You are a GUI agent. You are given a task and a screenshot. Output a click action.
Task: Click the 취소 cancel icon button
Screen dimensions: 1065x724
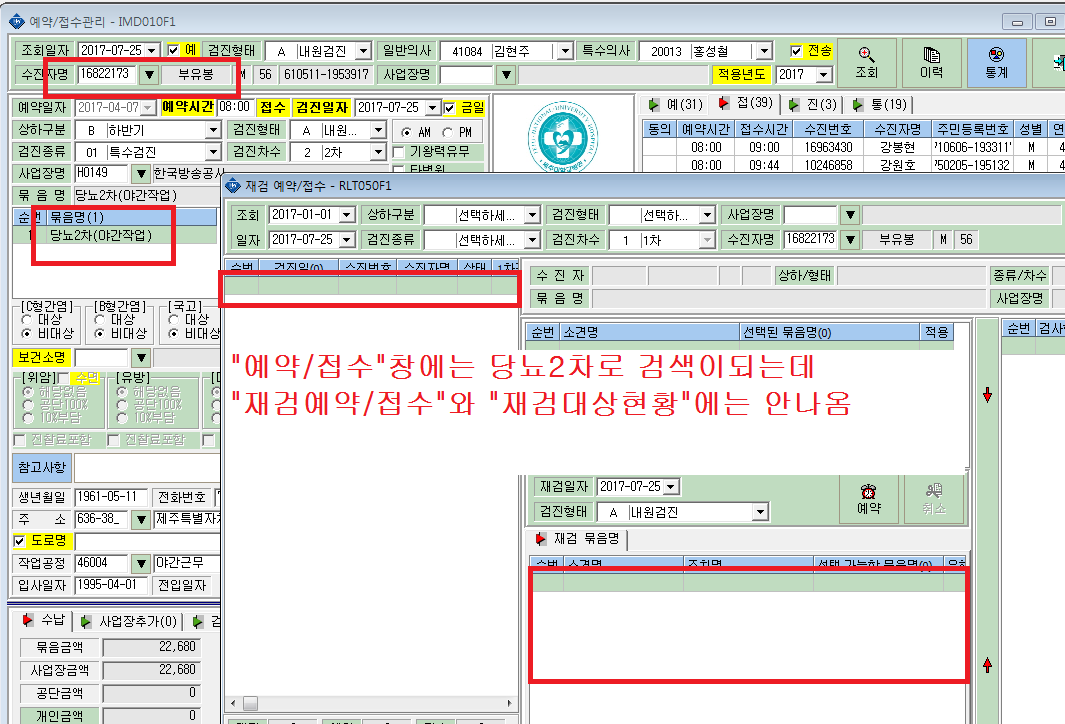(x=934, y=499)
